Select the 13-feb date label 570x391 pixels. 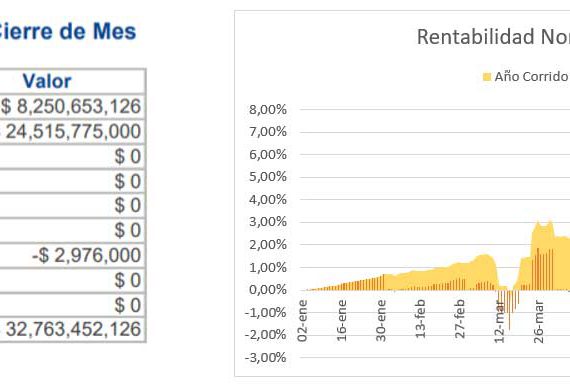pyautogui.click(x=421, y=319)
